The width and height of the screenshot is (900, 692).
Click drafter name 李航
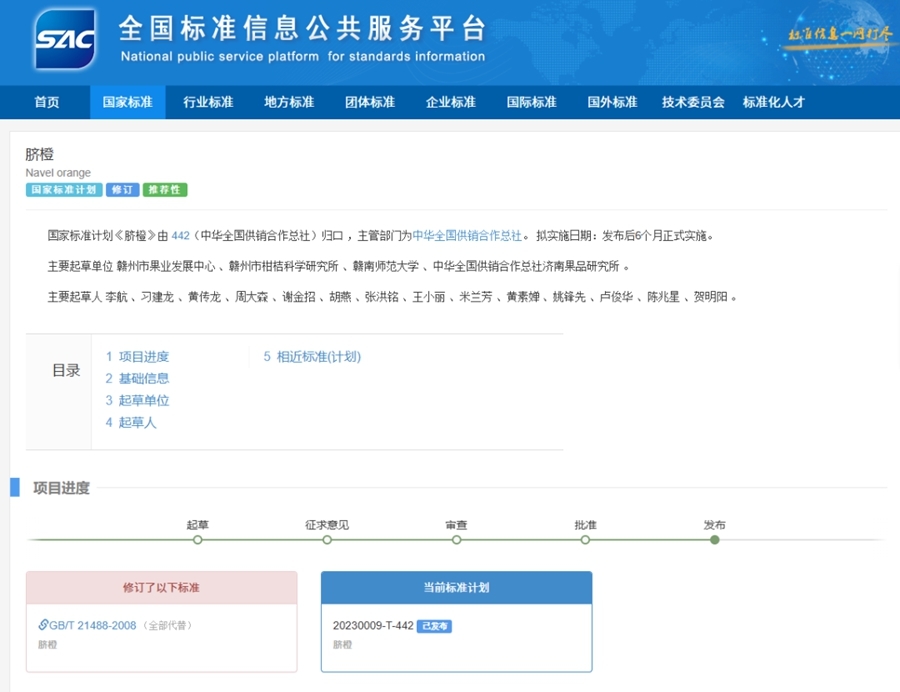tap(117, 297)
